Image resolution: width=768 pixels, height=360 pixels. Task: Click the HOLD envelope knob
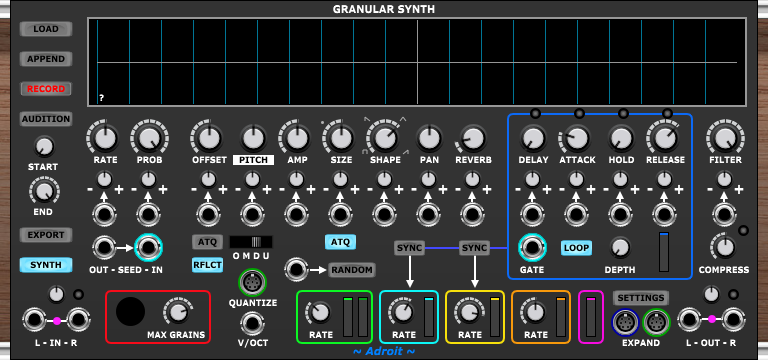pos(621,138)
